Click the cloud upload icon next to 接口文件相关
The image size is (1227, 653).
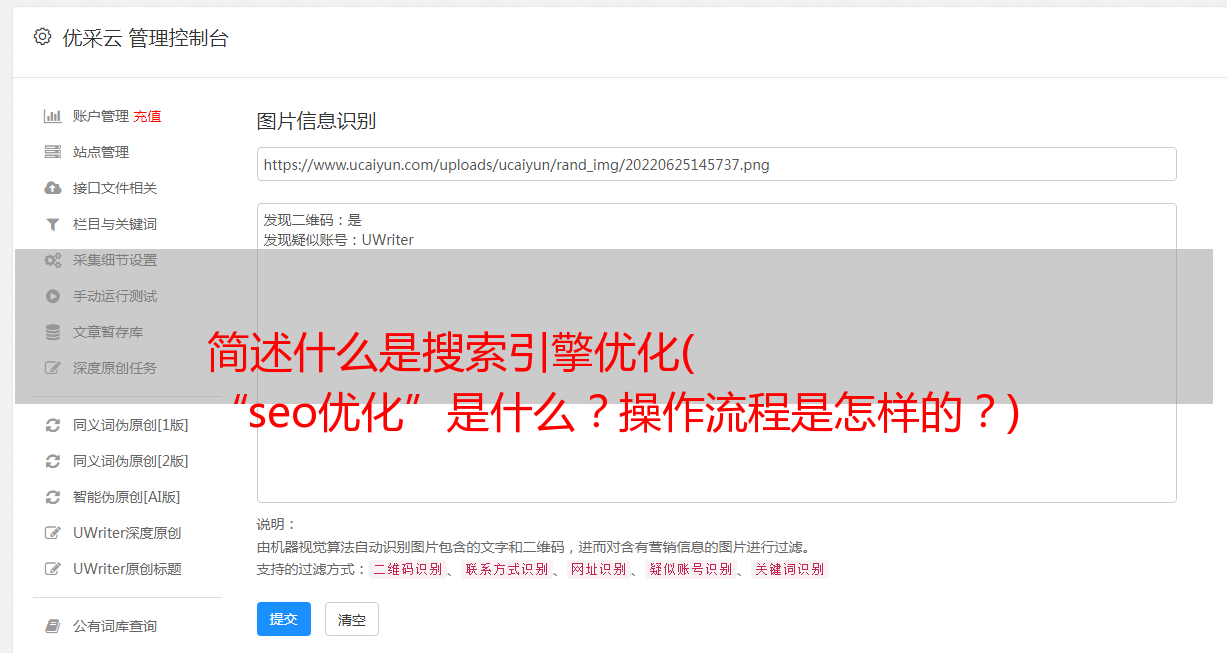pos(53,188)
